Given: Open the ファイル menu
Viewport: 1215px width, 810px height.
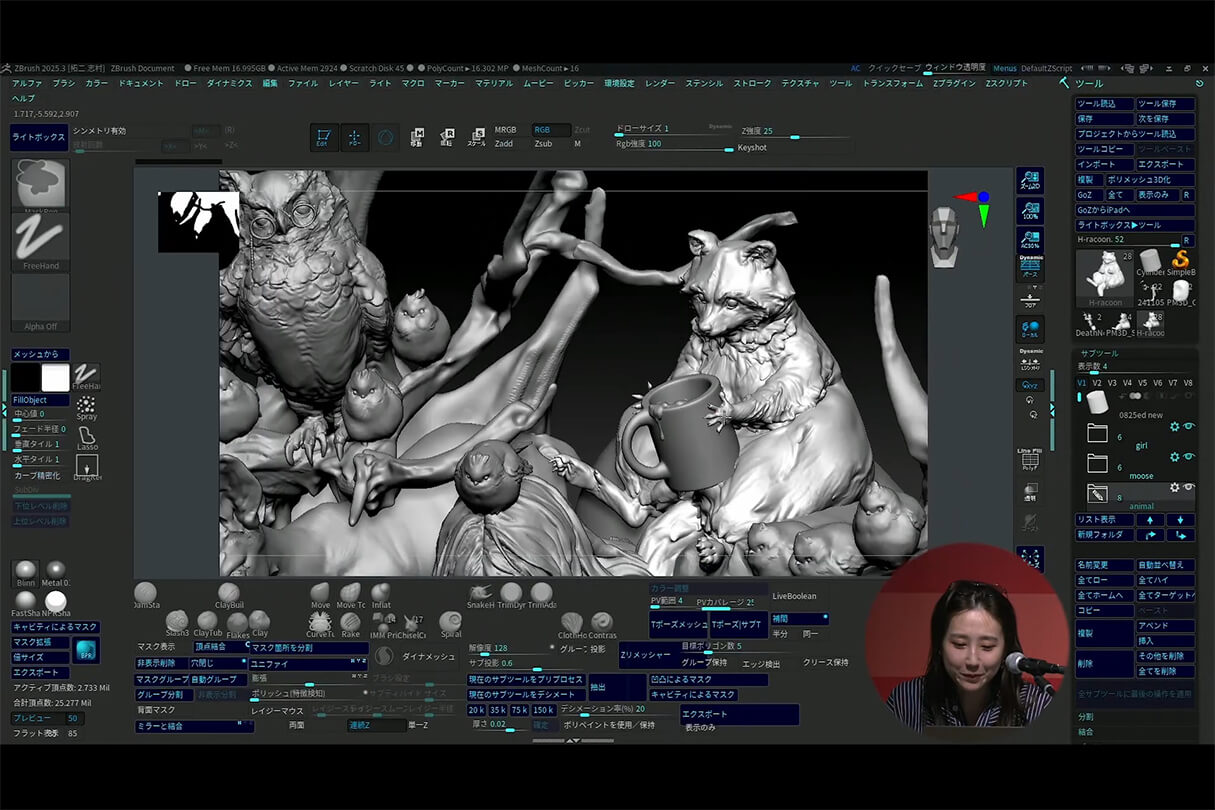Looking at the screenshot, I should tap(303, 84).
